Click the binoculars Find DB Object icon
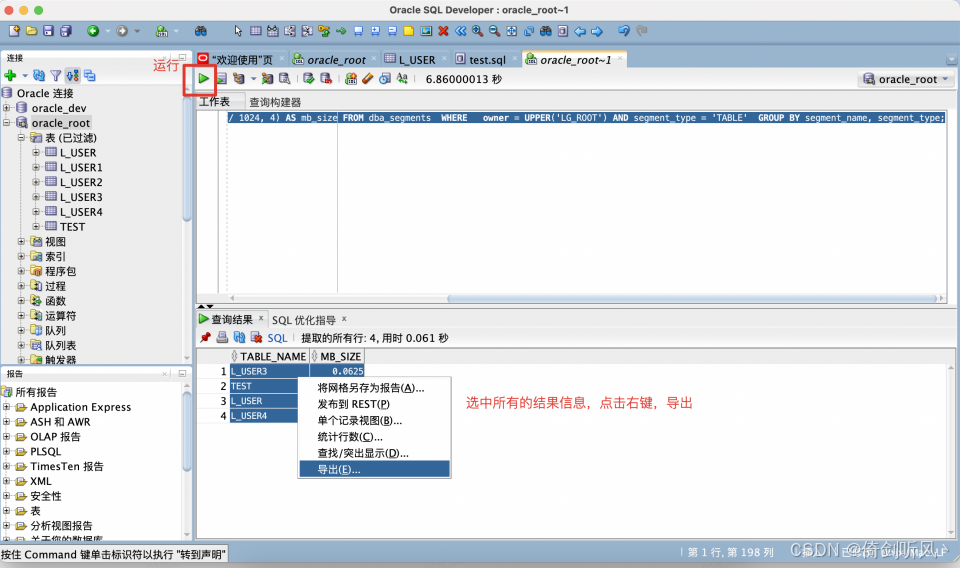Viewport: 960px width, 568px height. click(201, 31)
